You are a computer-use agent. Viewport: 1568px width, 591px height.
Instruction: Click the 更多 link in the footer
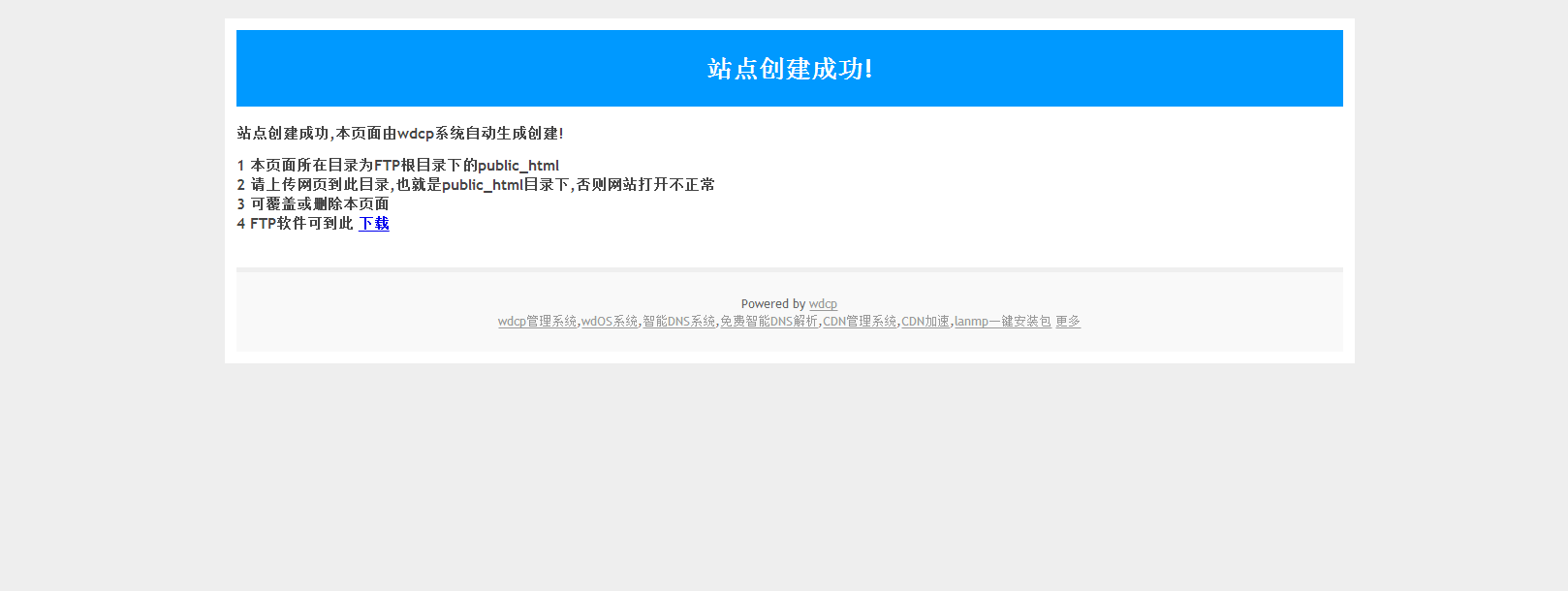[x=1068, y=322]
